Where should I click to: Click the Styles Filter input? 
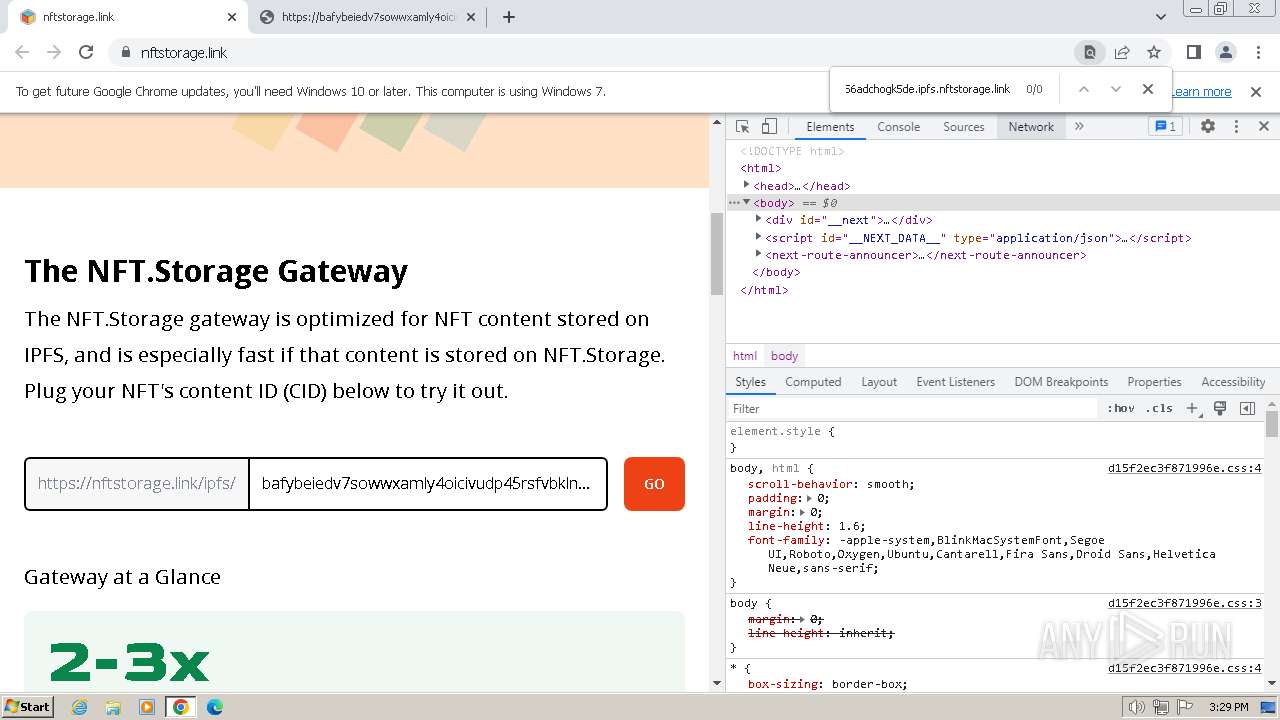pos(913,408)
